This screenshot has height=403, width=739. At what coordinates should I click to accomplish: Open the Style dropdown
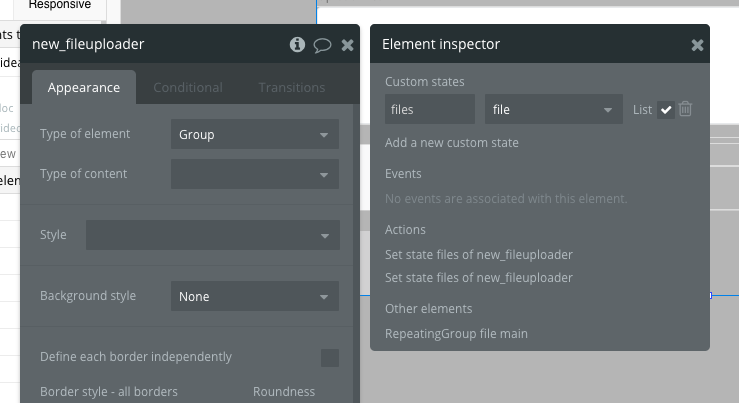212,235
